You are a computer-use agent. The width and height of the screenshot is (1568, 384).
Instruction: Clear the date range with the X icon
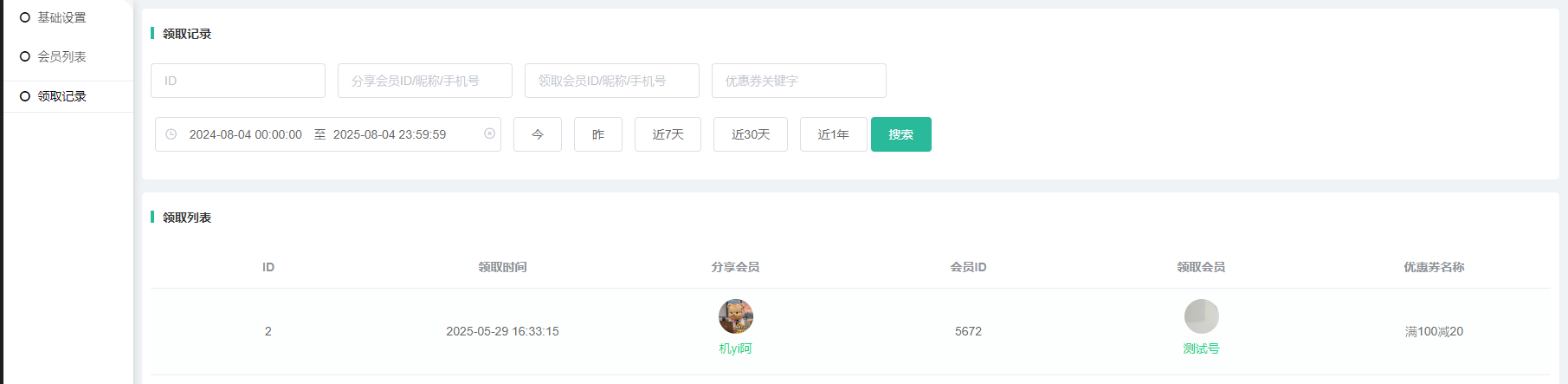coord(489,133)
